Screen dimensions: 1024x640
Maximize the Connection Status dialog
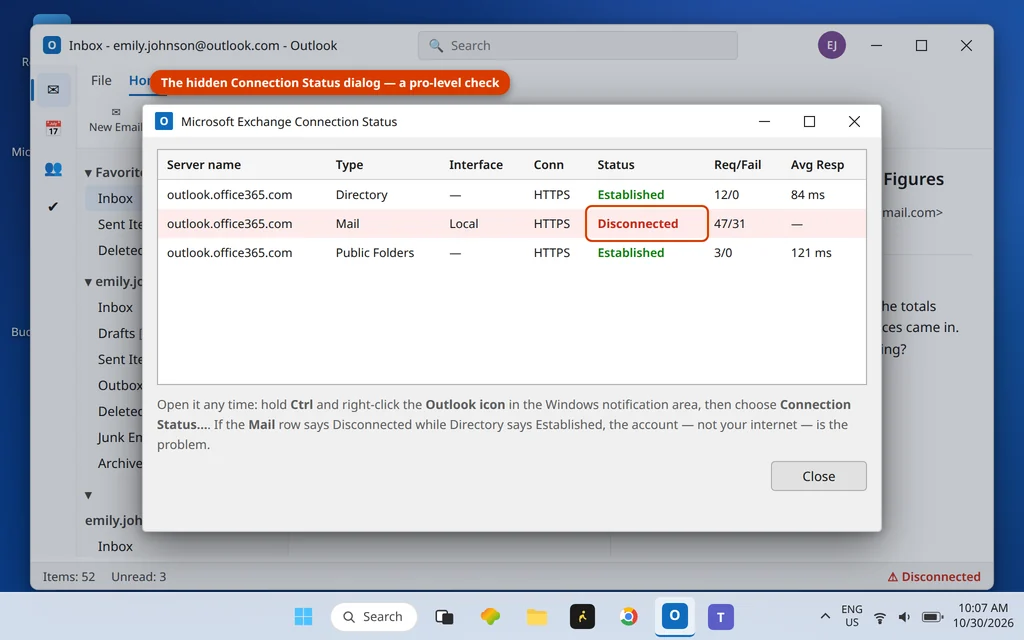click(809, 121)
